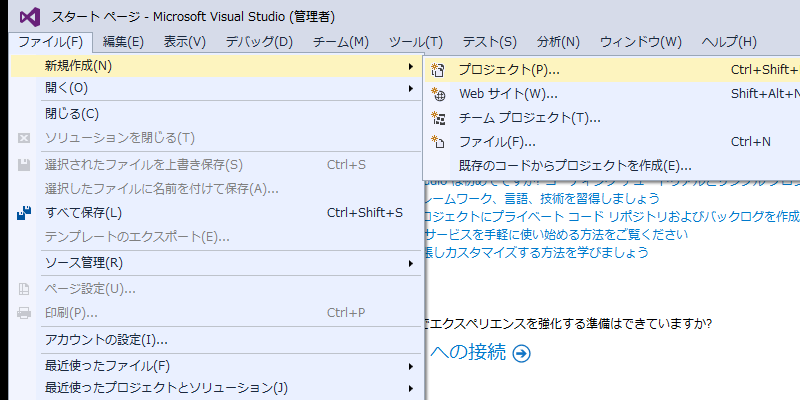Open the デバッグ(D) menu
The height and width of the screenshot is (400, 800).
[259, 42]
